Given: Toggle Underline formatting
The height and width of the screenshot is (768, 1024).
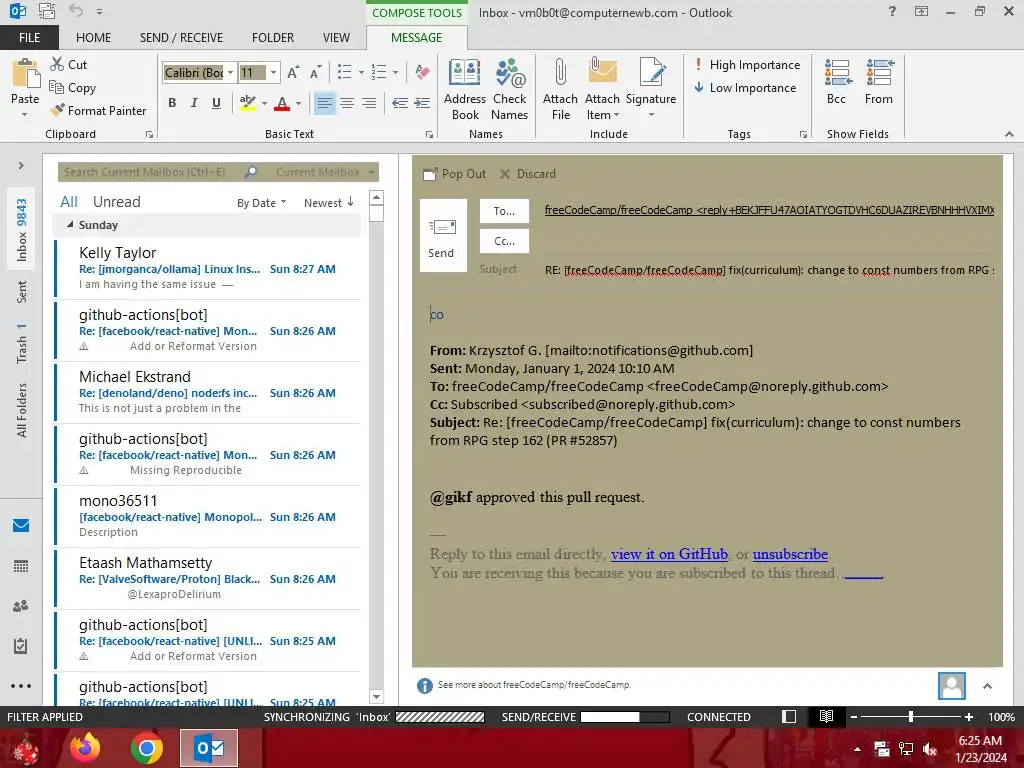Looking at the screenshot, I should pos(216,103).
